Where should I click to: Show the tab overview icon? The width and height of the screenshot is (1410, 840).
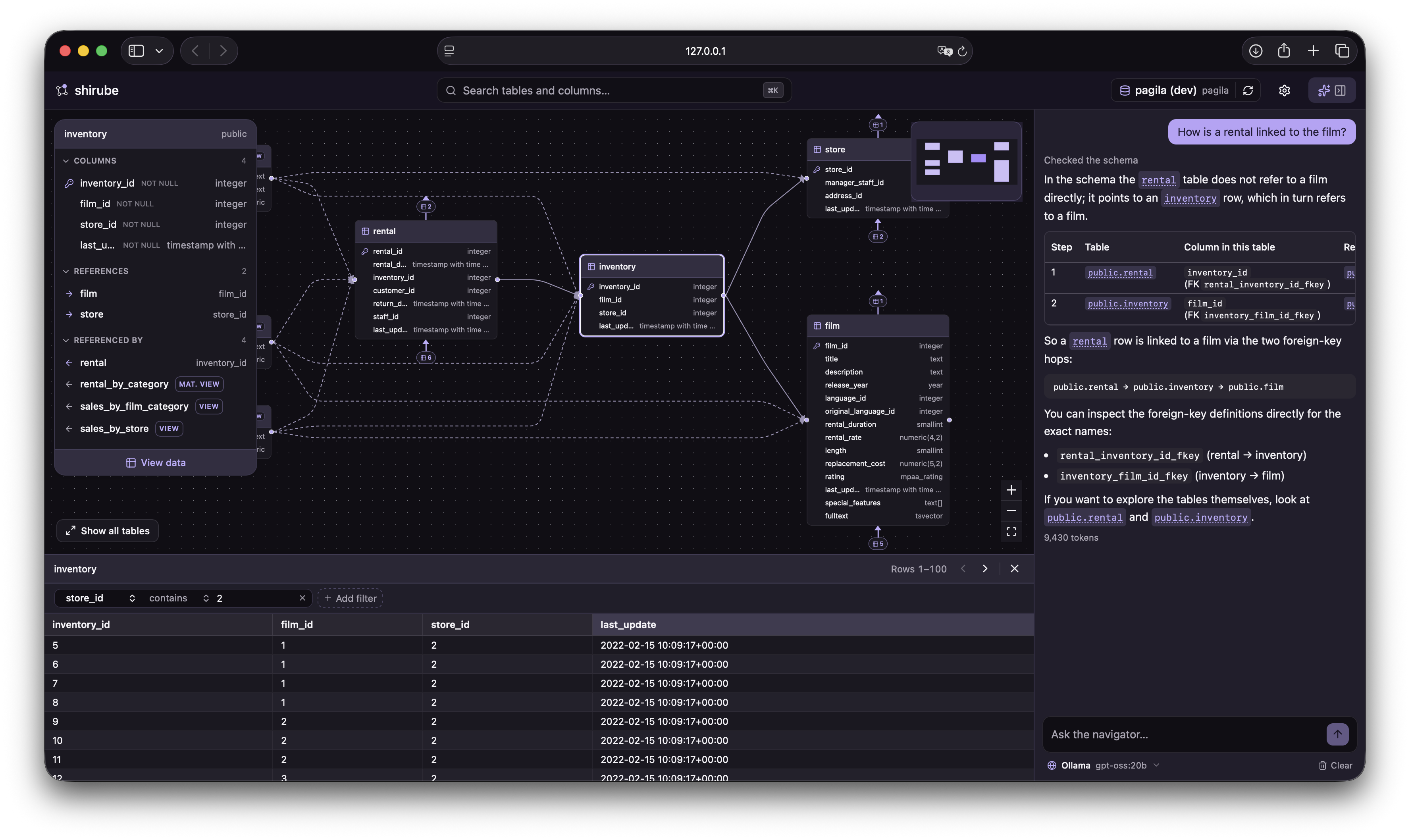1342,51
